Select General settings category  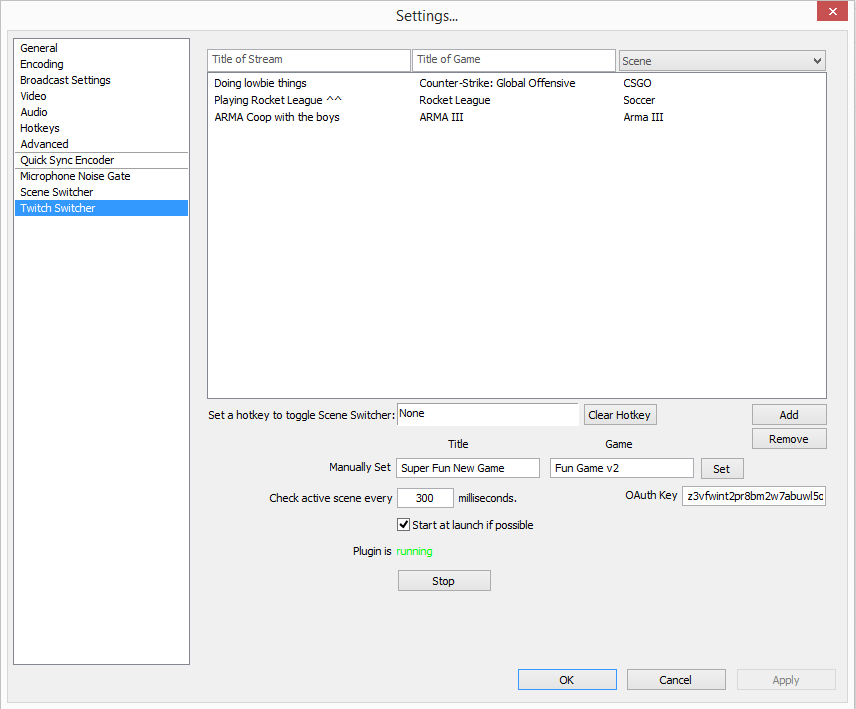(39, 48)
